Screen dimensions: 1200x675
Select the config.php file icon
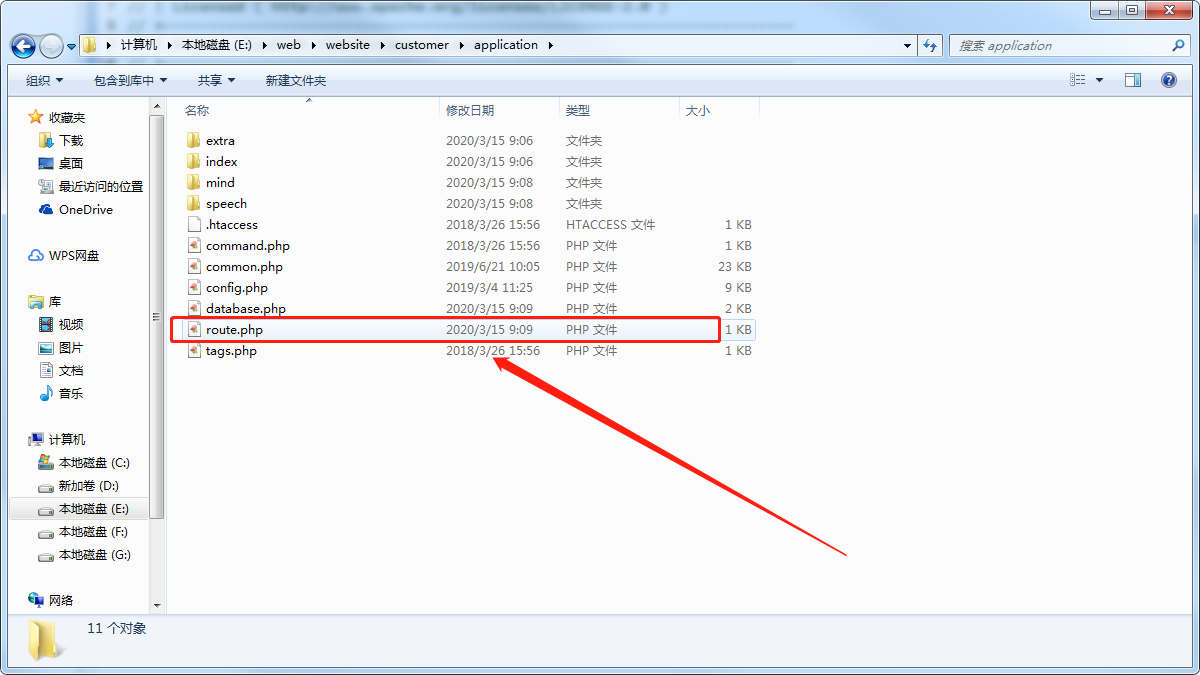point(194,288)
